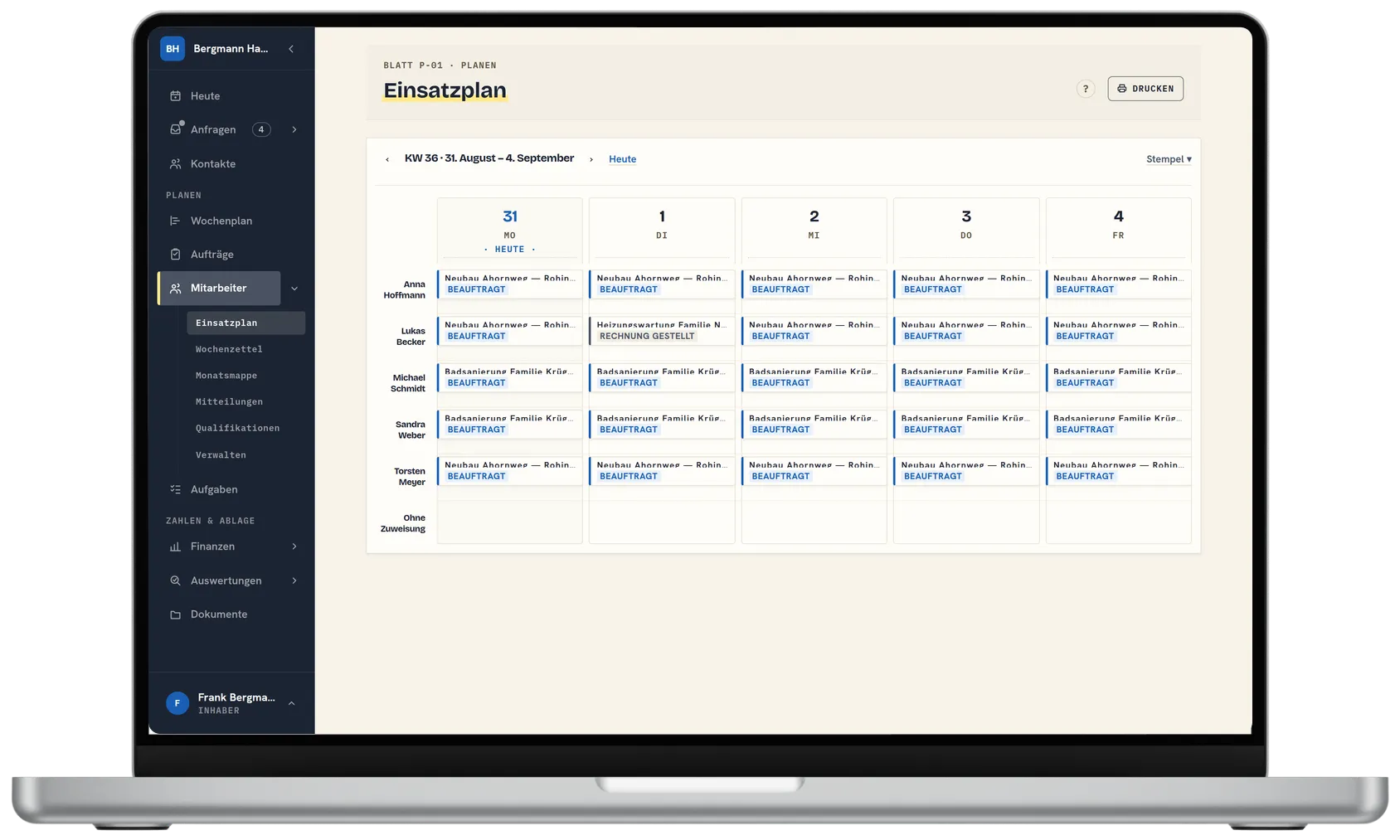
Task: Click the Ohne Zuweisung row label
Action: point(403,523)
